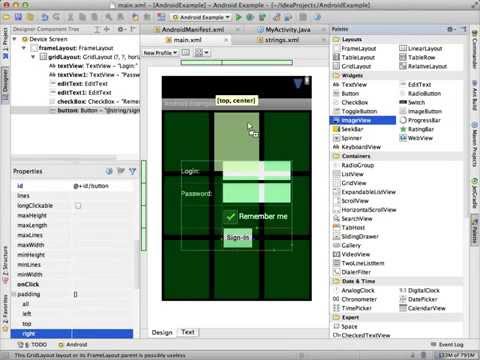
Task: Click the Find magnifier toolbar icon
Action: (x=108, y=17)
